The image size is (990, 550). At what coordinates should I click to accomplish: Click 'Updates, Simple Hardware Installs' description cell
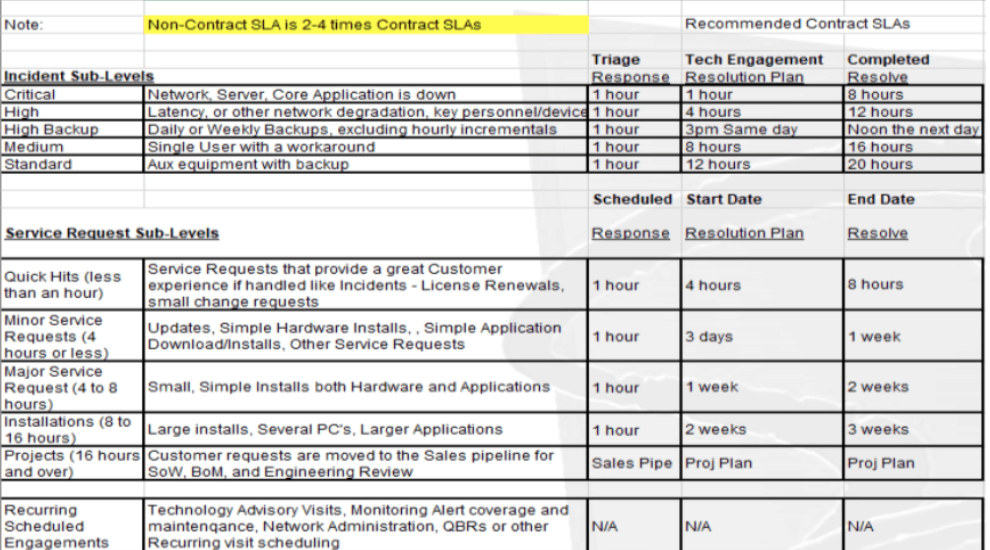click(x=366, y=336)
